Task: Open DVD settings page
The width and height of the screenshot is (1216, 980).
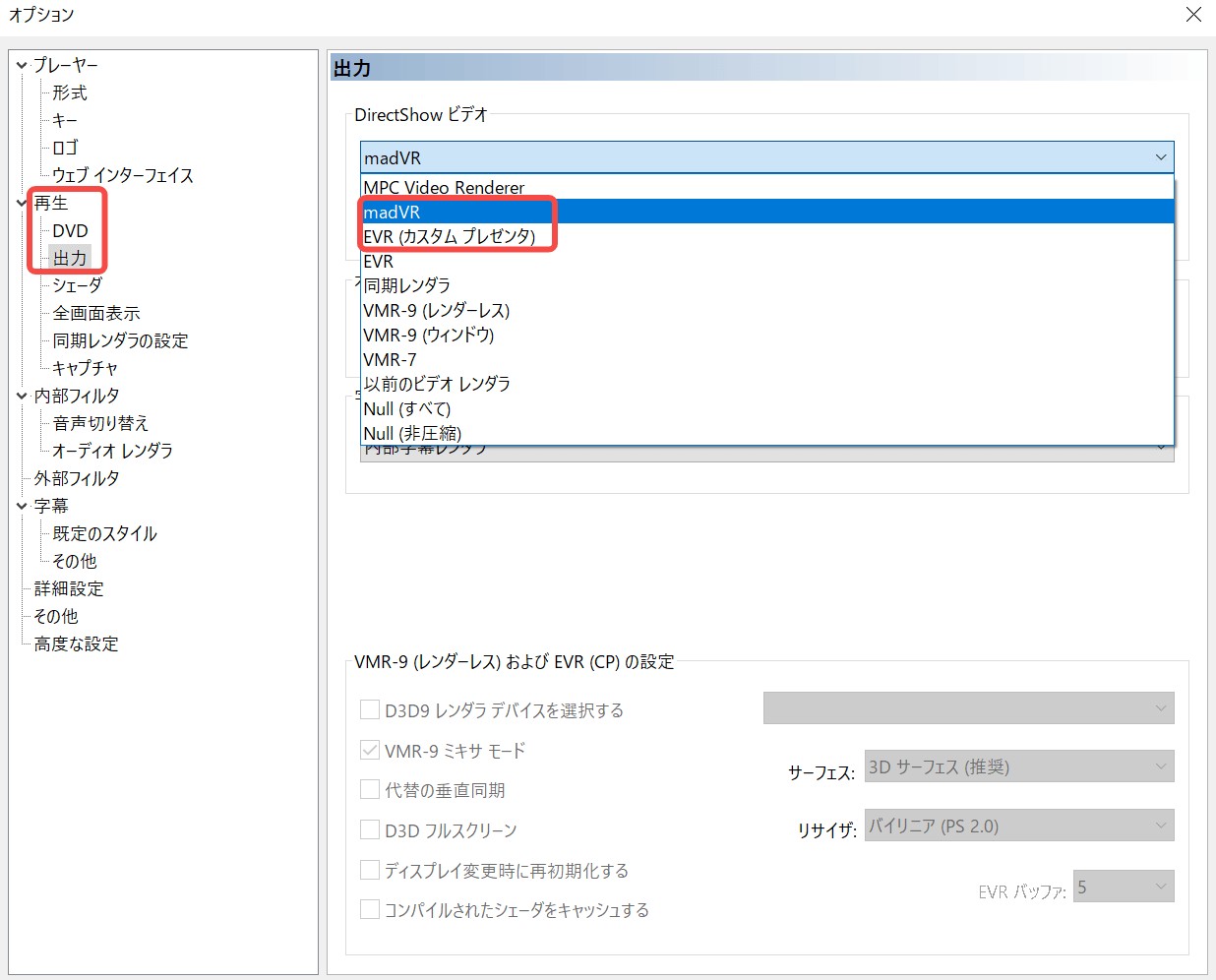Action: [x=70, y=230]
